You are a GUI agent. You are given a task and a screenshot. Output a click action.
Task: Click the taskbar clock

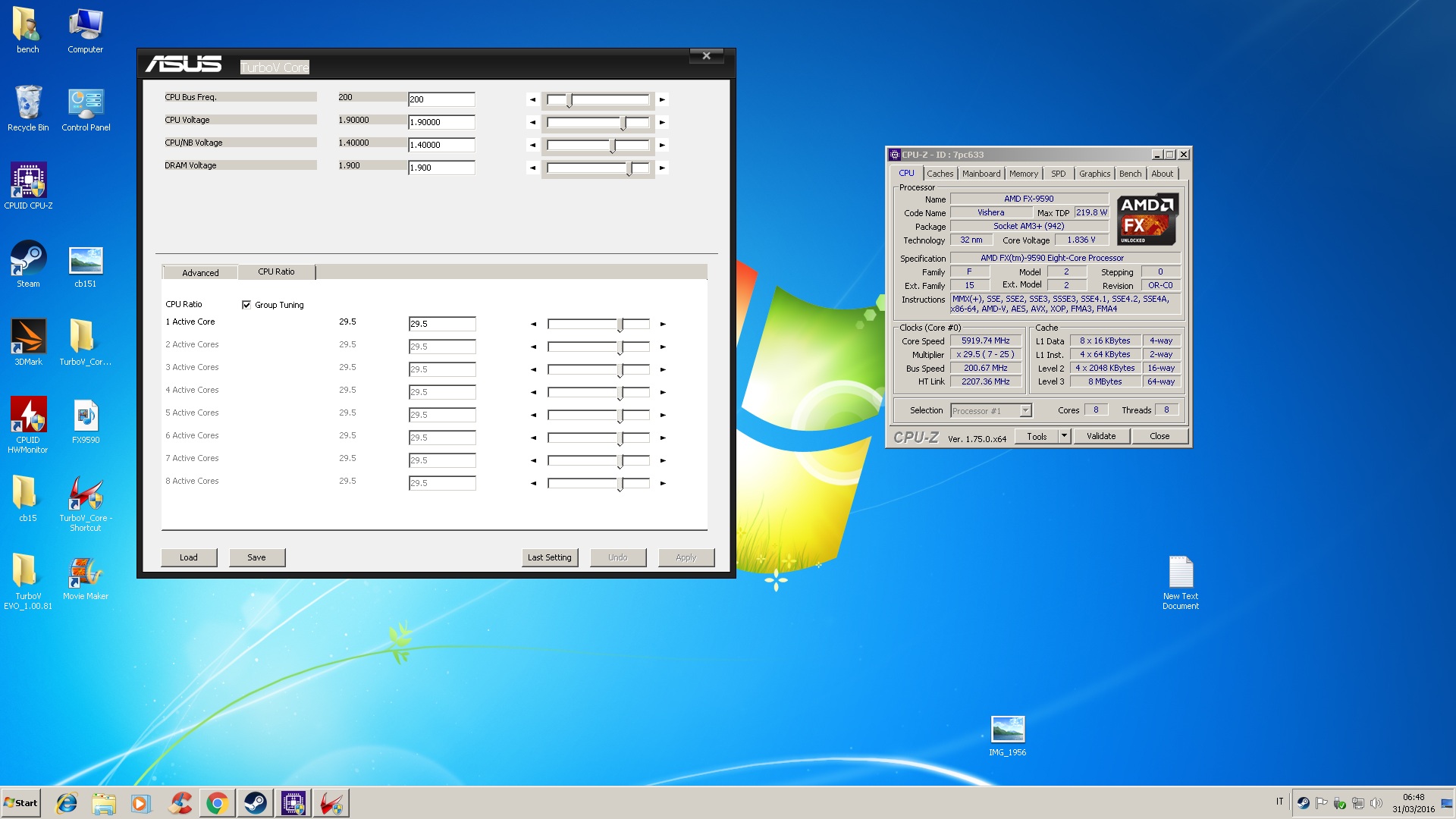coord(1414,803)
